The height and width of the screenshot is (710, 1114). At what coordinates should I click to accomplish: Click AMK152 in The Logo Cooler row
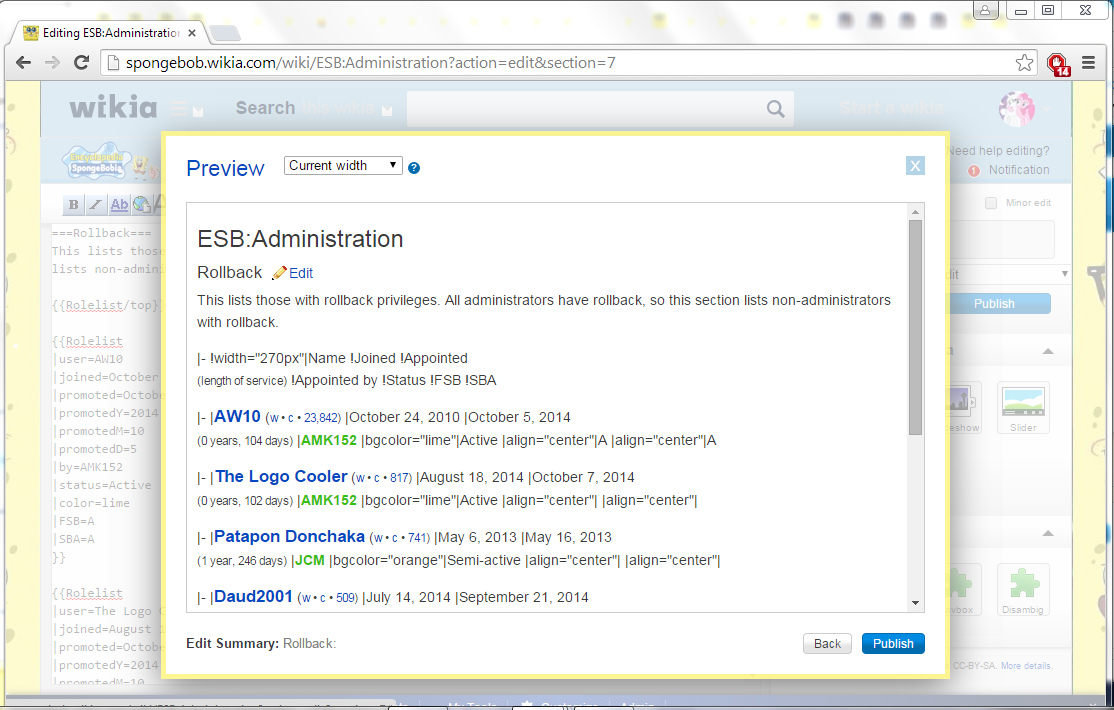point(329,500)
